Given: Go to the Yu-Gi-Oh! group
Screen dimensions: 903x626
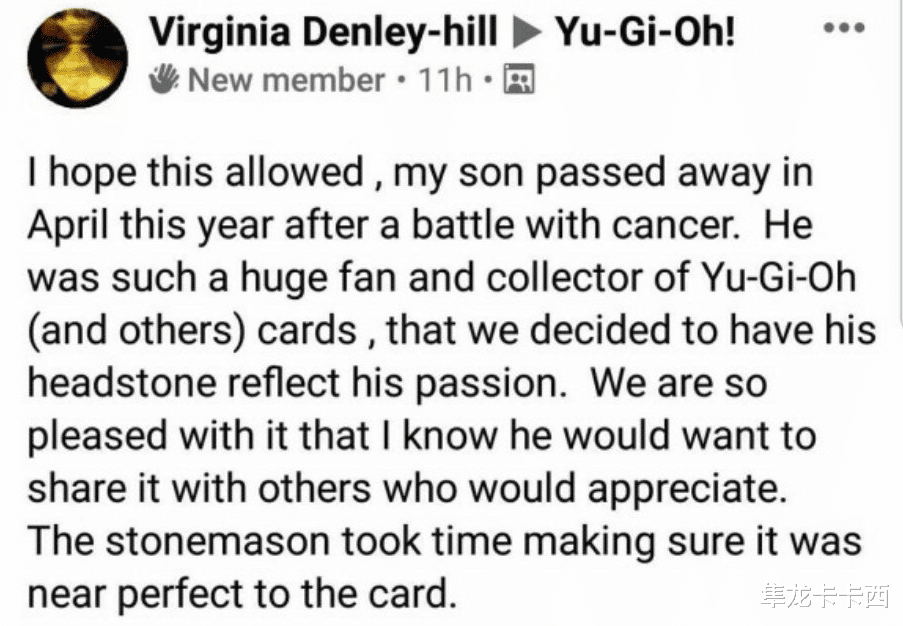Looking at the screenshot, I should 646,34.
